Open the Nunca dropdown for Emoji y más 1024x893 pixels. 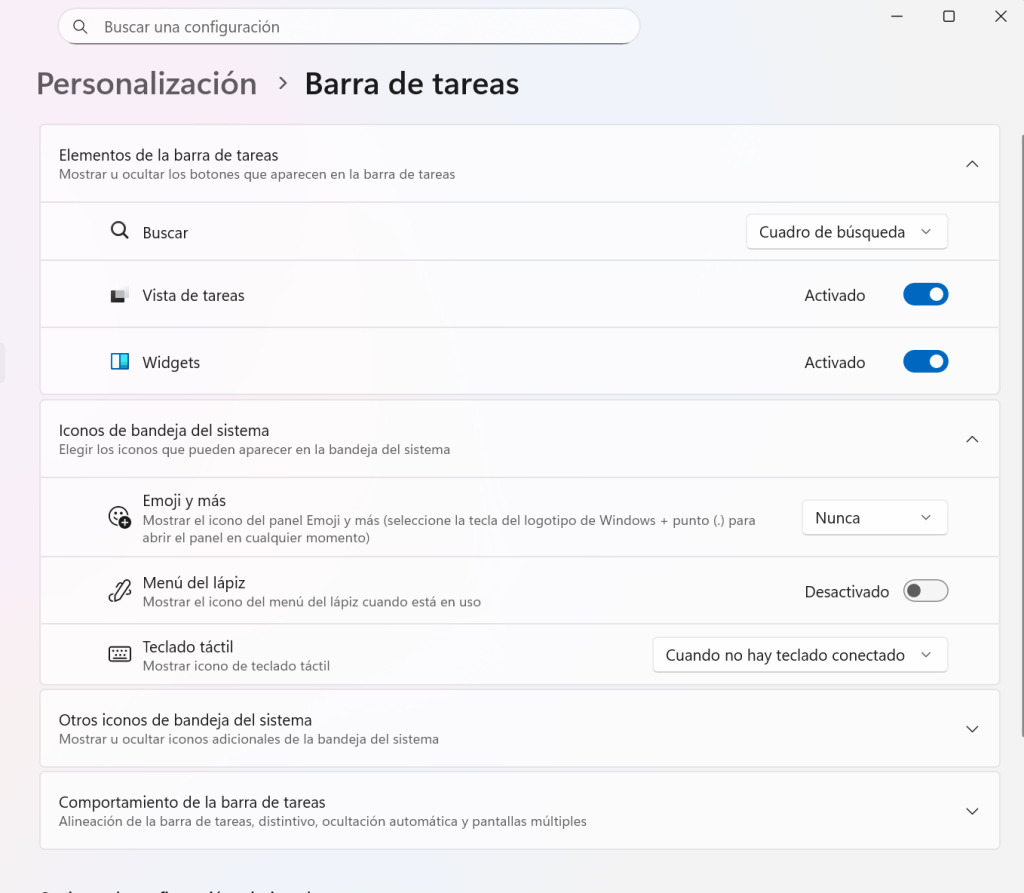874,517
